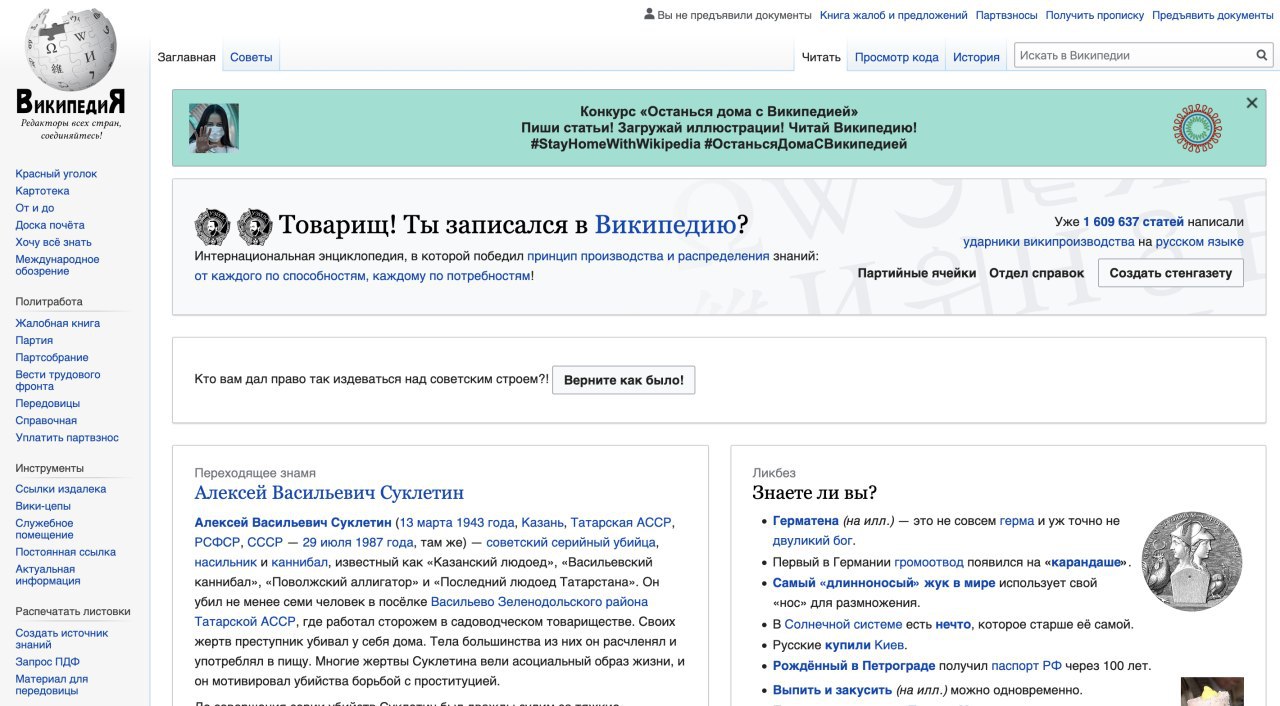Open 'Передовицы' sidebar link
Image resolution: width=1280 pixels, height=706 pixels.
47,404
